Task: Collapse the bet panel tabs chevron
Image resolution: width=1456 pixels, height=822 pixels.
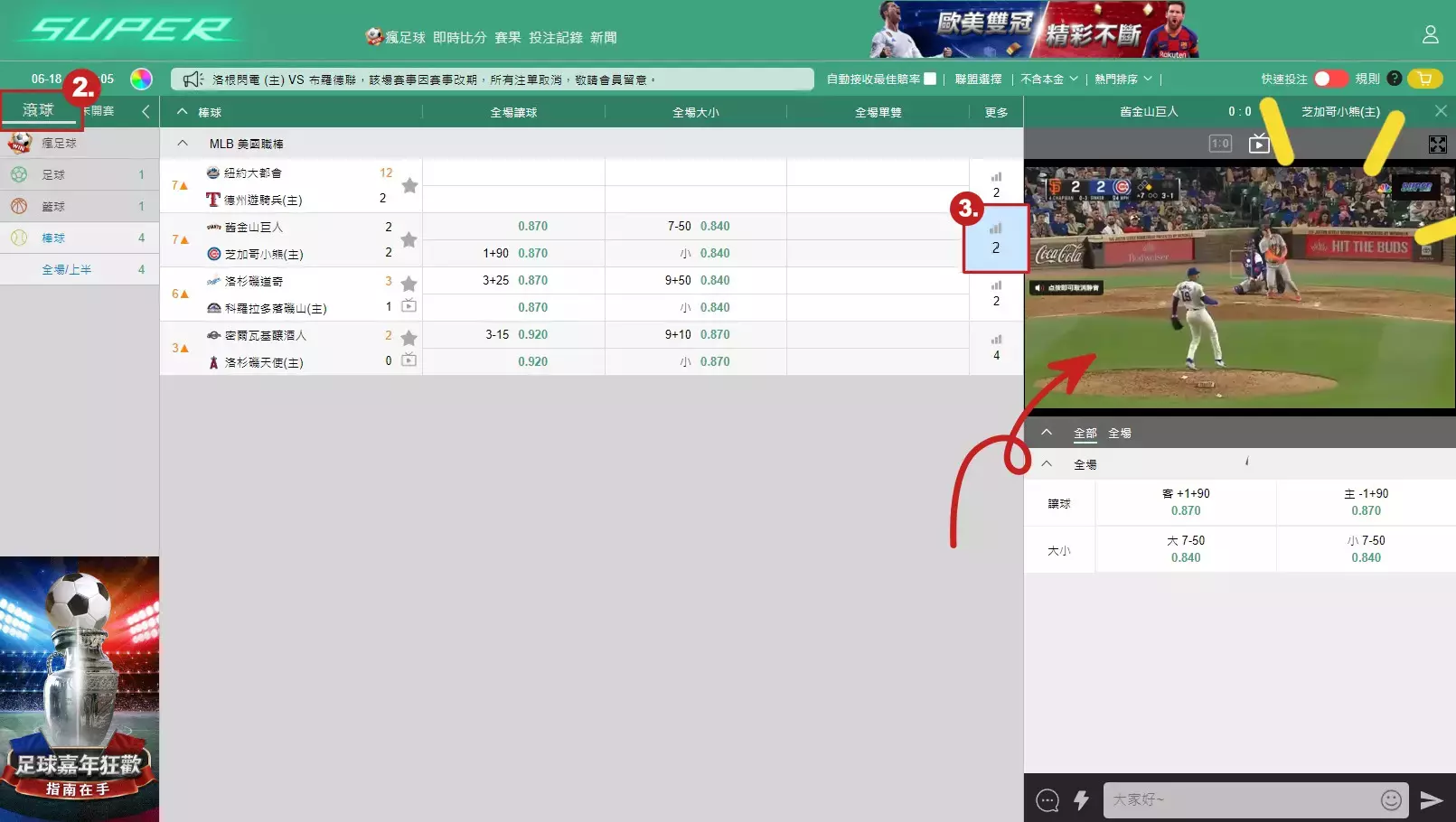Action: pos(1047,433)
